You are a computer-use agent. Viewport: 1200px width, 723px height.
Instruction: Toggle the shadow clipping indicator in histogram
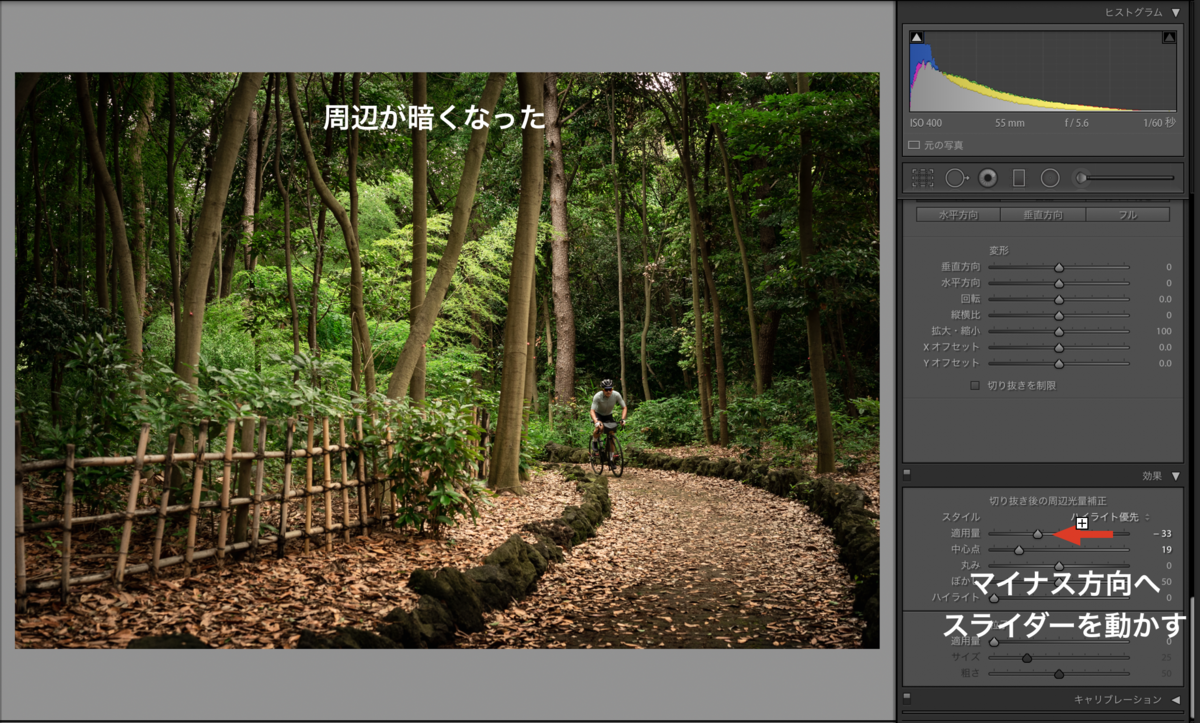tap(917, 37)
